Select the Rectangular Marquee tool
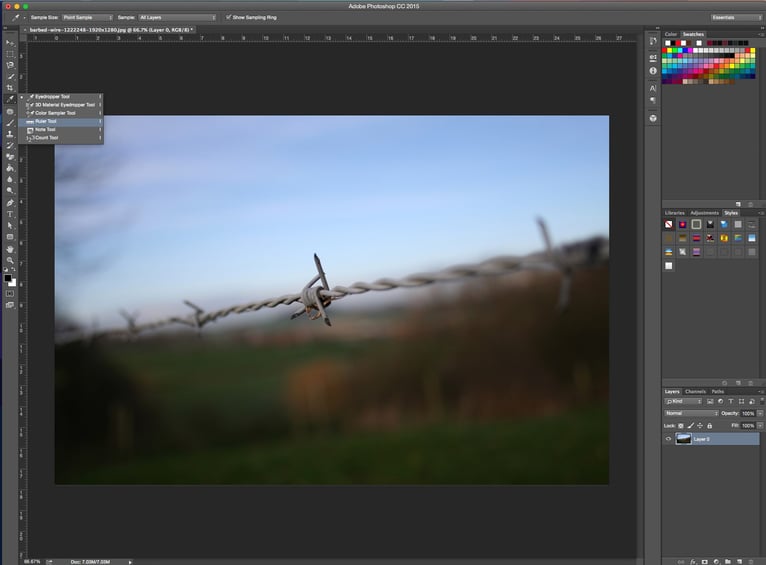 10,54
